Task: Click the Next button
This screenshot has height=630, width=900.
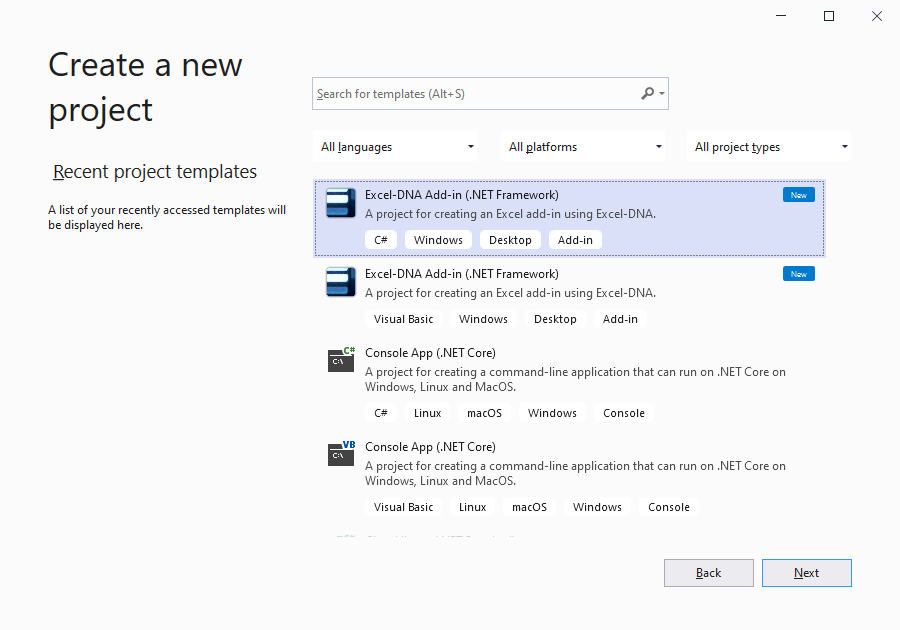Action: tap(806, 573)
